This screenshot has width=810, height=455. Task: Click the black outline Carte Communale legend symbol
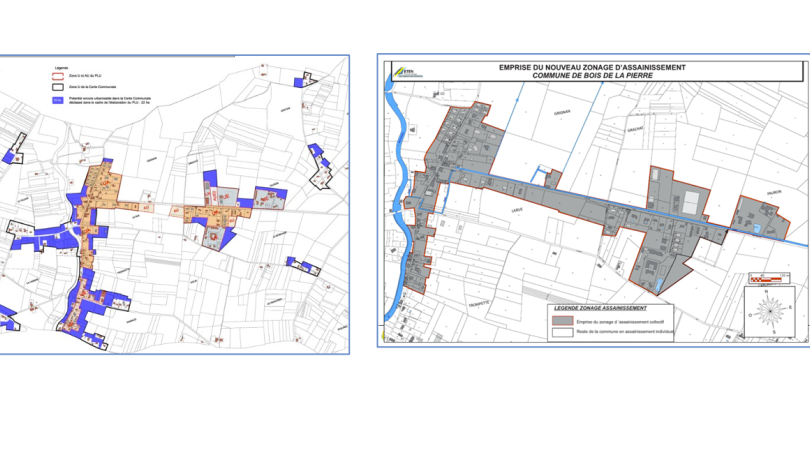[57, 88]
